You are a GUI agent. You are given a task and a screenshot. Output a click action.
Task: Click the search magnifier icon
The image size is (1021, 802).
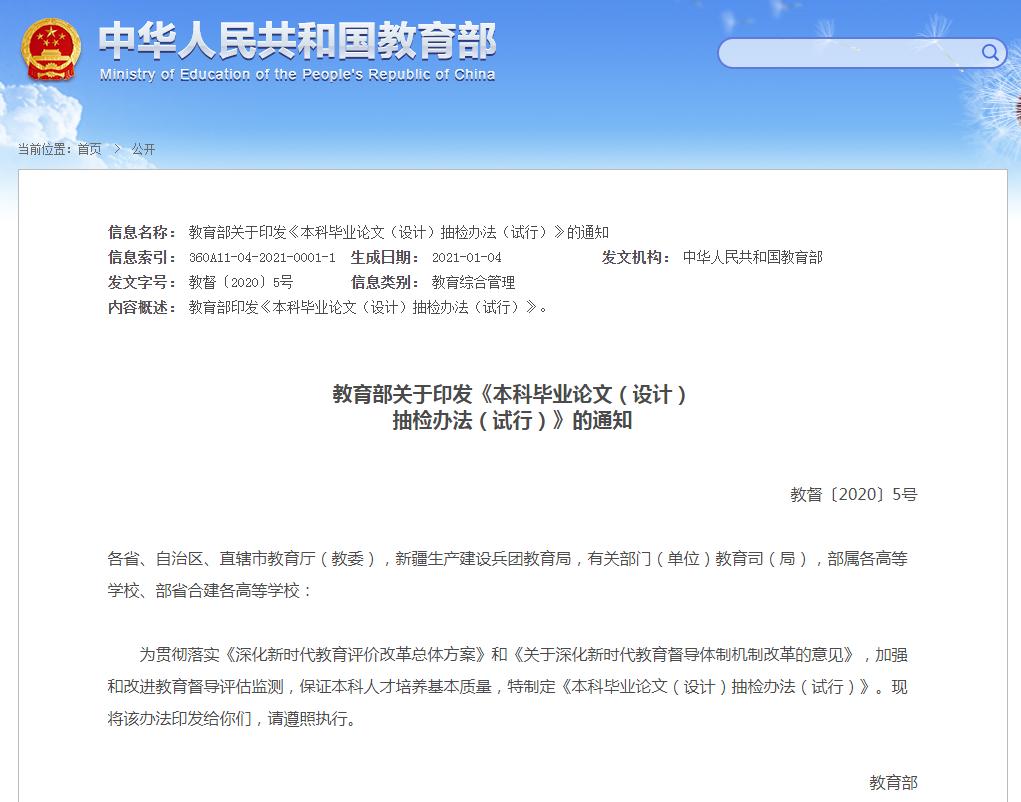pos(990,52)
